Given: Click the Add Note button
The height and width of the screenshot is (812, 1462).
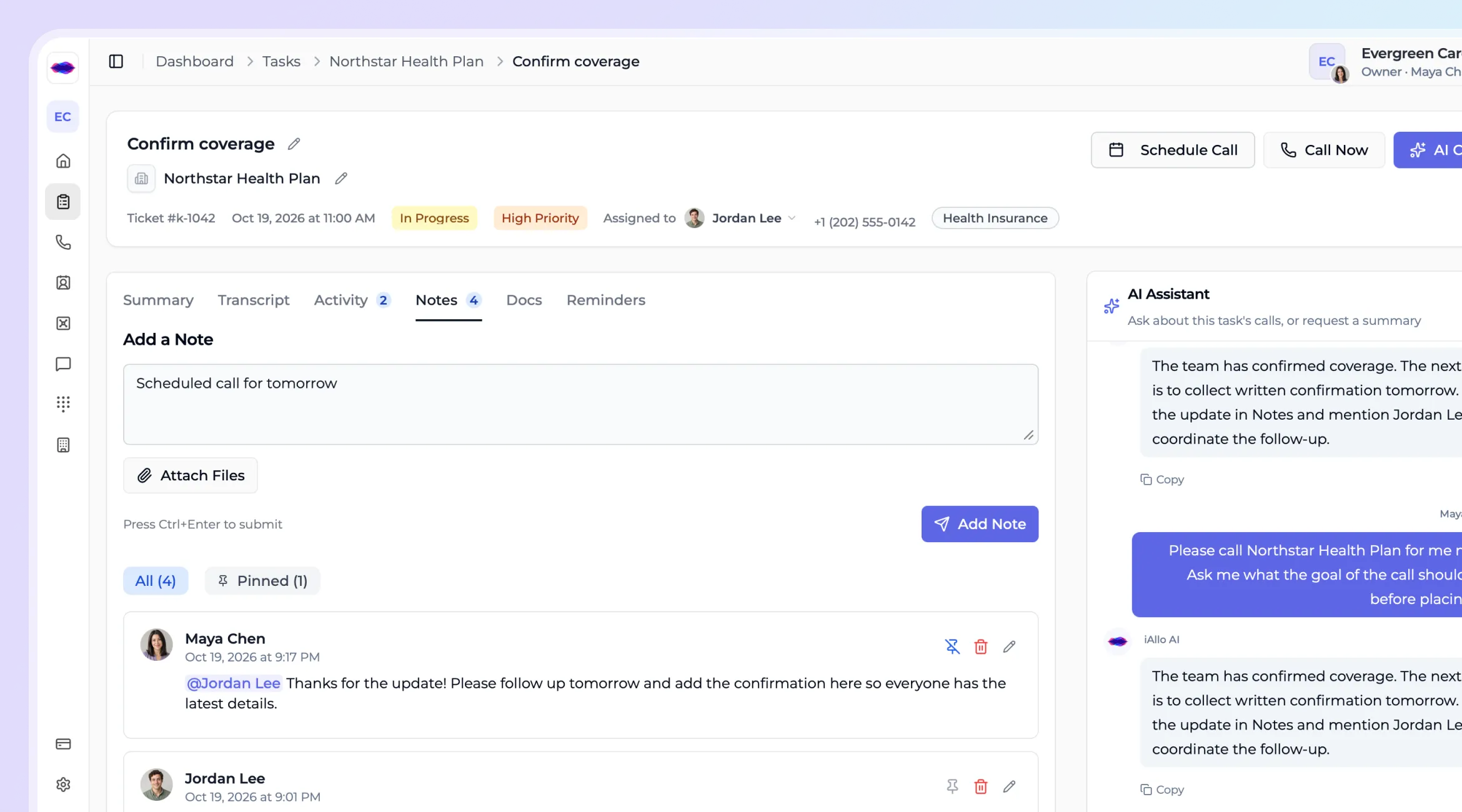Looking at the screenshot, I should [x=980, y=524].
